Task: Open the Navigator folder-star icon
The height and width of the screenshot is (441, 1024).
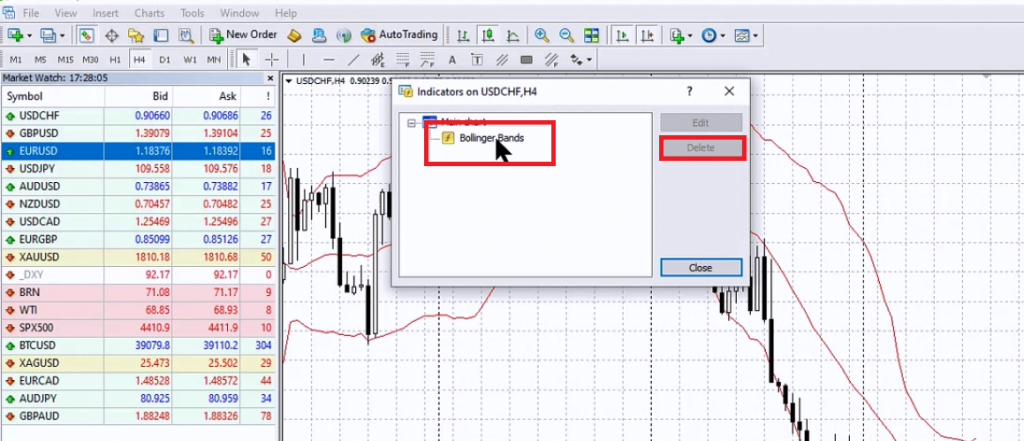Action: 136,35
